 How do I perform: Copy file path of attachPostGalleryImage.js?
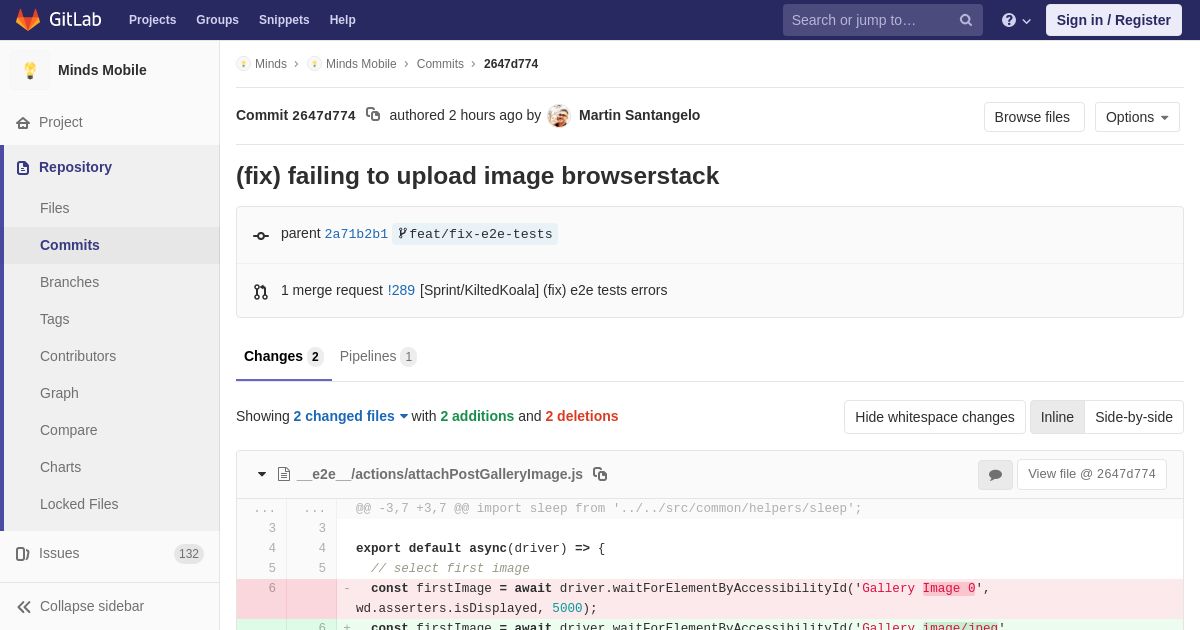click(600, 474)
